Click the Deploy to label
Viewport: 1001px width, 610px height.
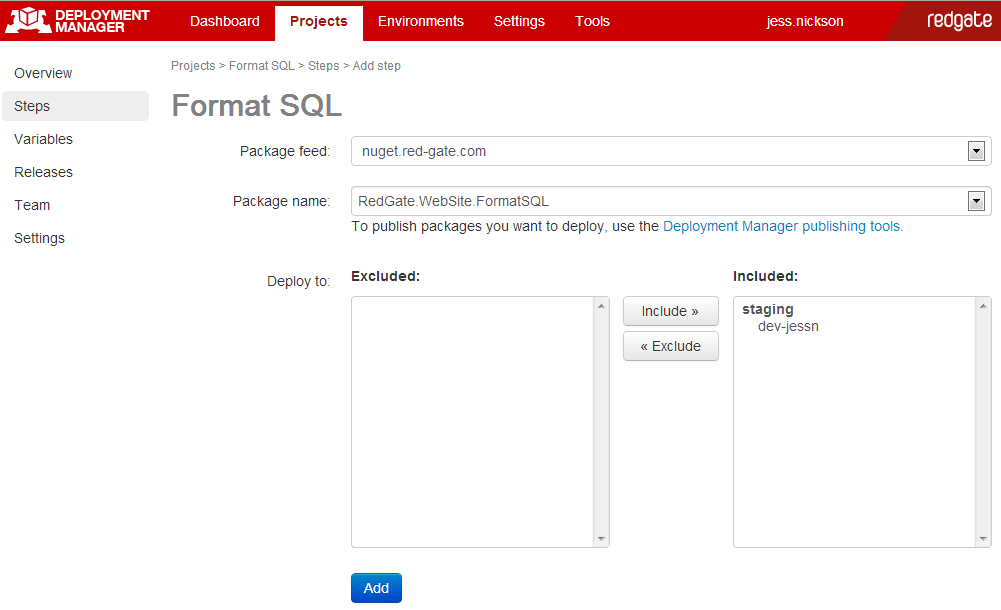click(x=298, y=281)
